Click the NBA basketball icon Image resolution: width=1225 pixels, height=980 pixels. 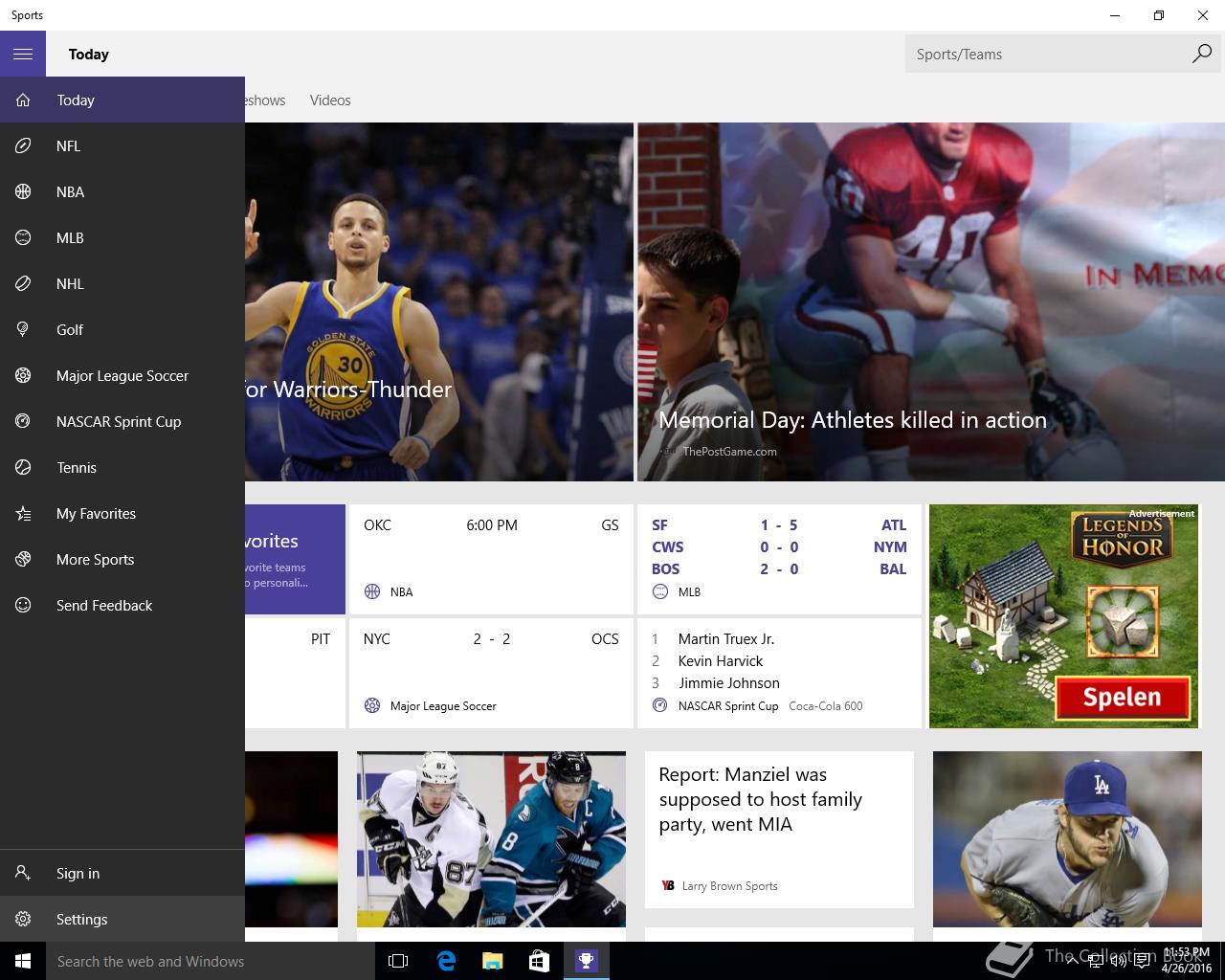pos(23,191)
